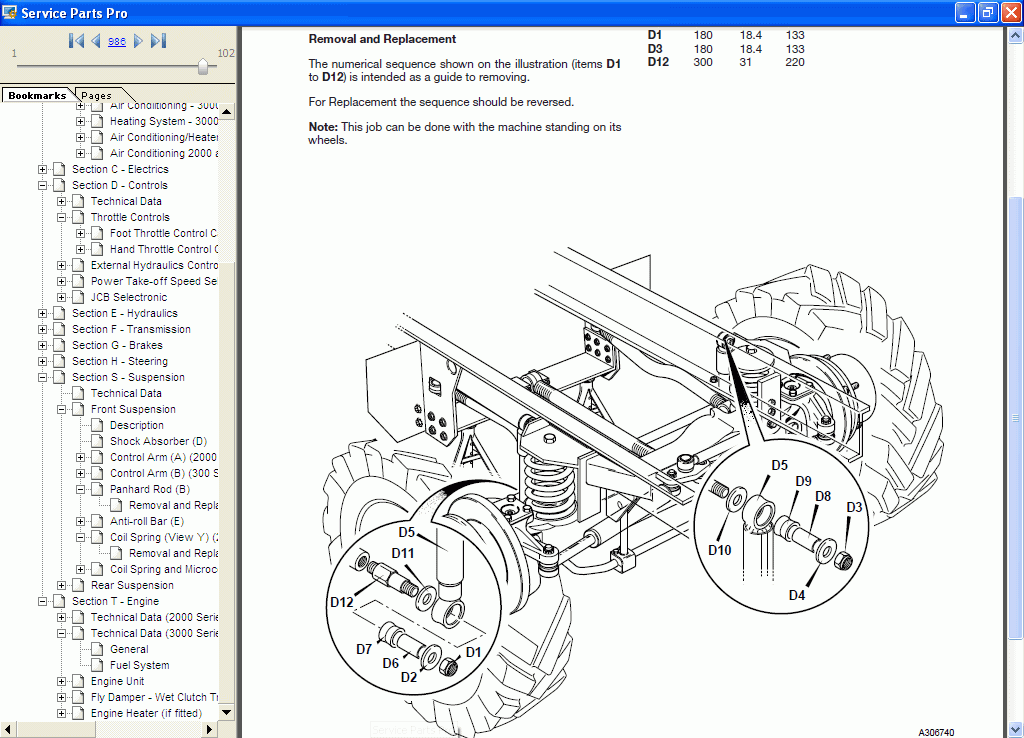The width and height of the screenshot is (1024, 738).
Task: Expand the Section C - Electrics bookmark
Action: (x=41, y=169)
